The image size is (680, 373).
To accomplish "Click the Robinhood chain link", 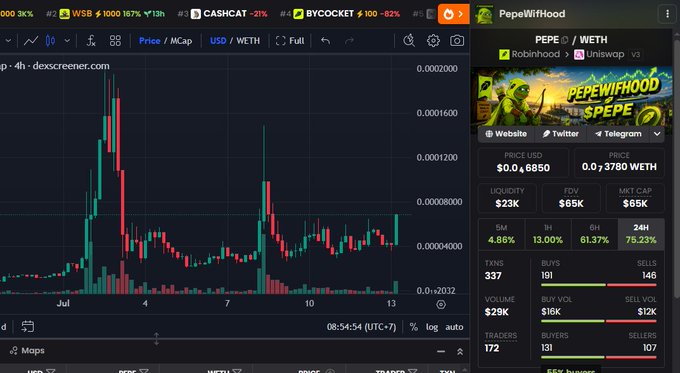I will point(530,54).
